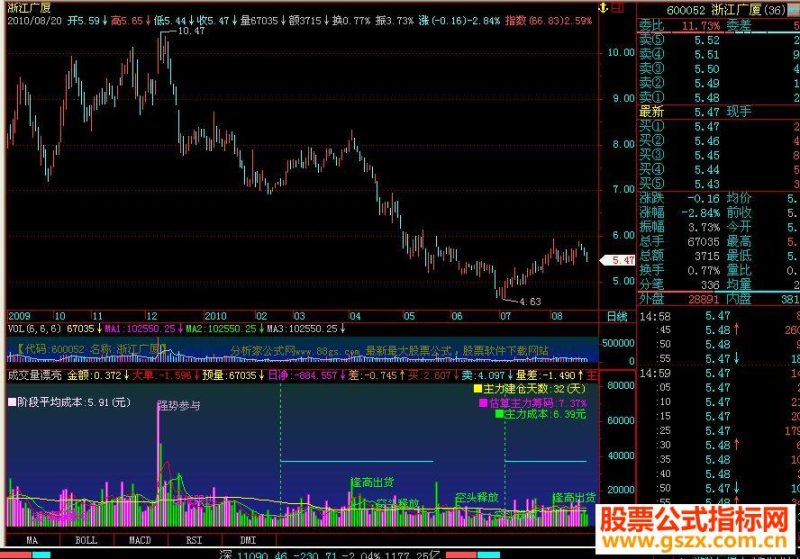
Task: Click the green 主力成本 legend square
Action: point(499,415)
